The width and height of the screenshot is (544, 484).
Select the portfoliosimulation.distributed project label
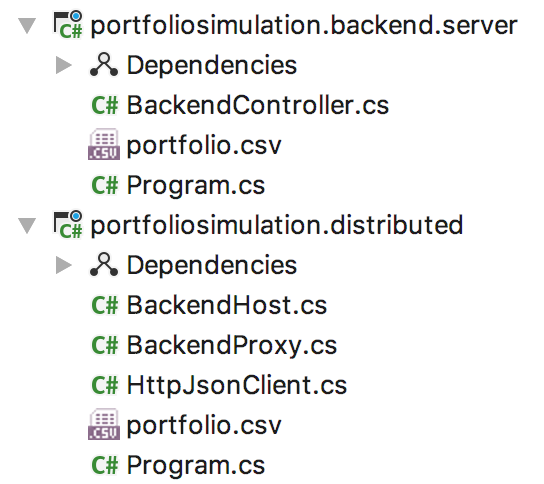point(277,225)
